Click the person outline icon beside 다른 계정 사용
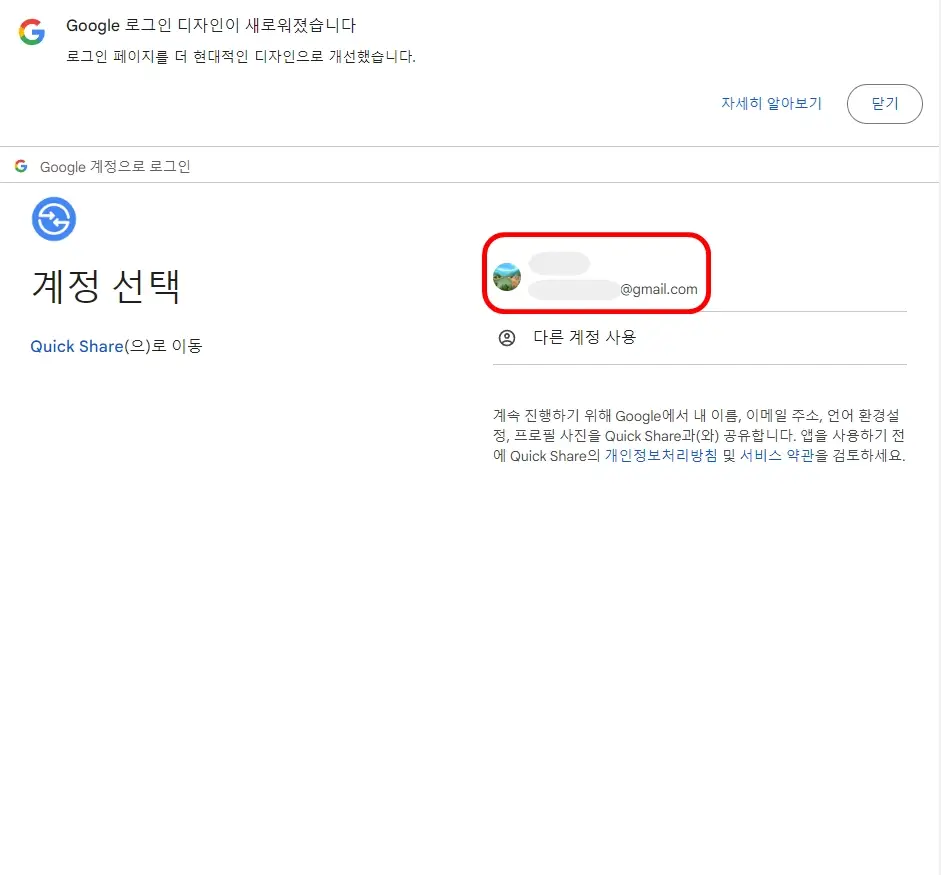 click(507, 338)
